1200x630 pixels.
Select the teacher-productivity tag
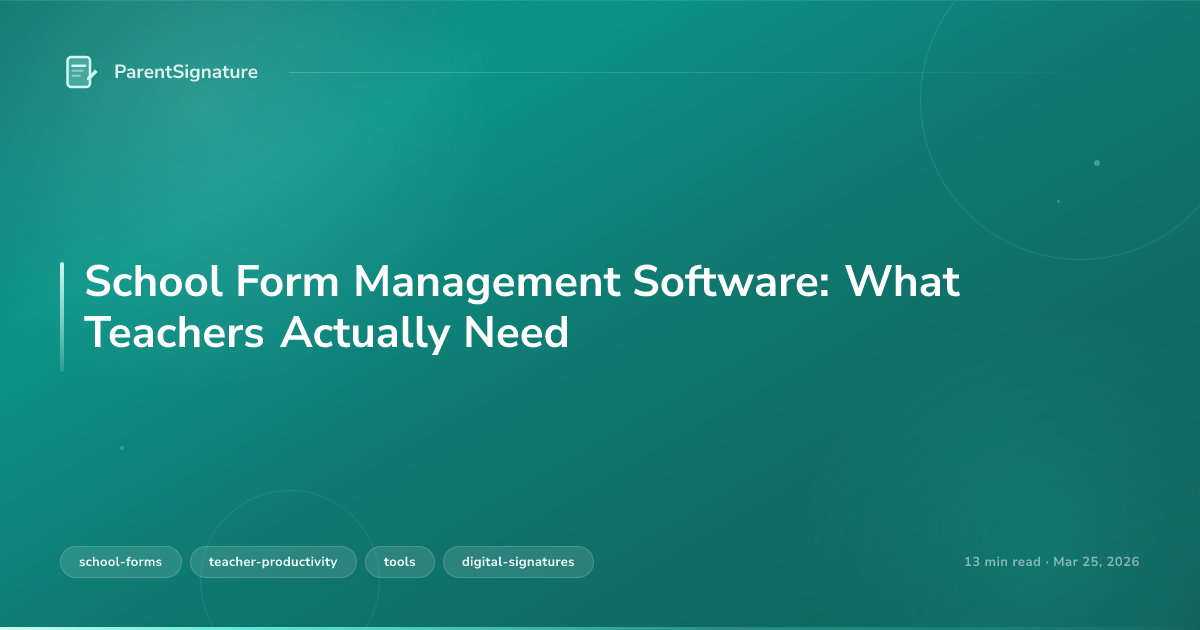tap(273, 562)
